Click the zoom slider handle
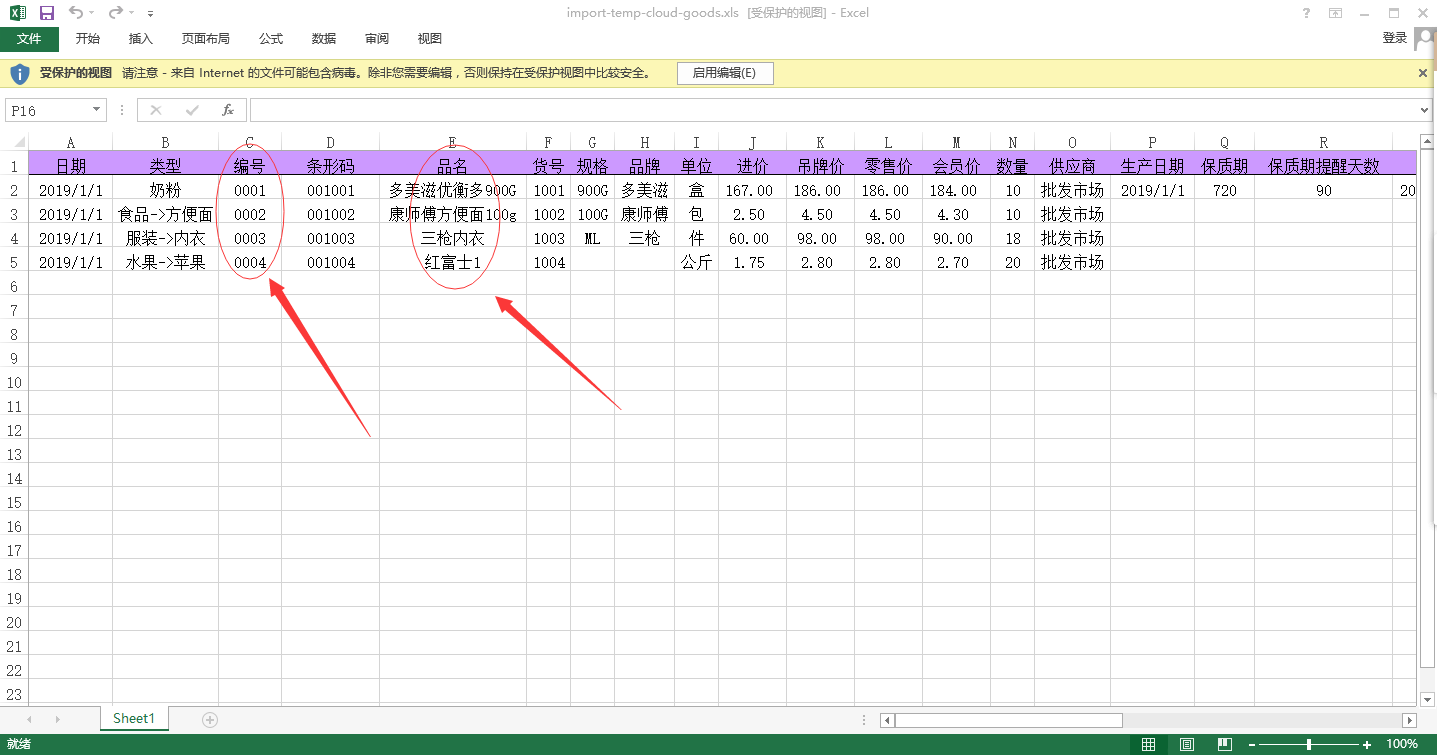 1309,744
